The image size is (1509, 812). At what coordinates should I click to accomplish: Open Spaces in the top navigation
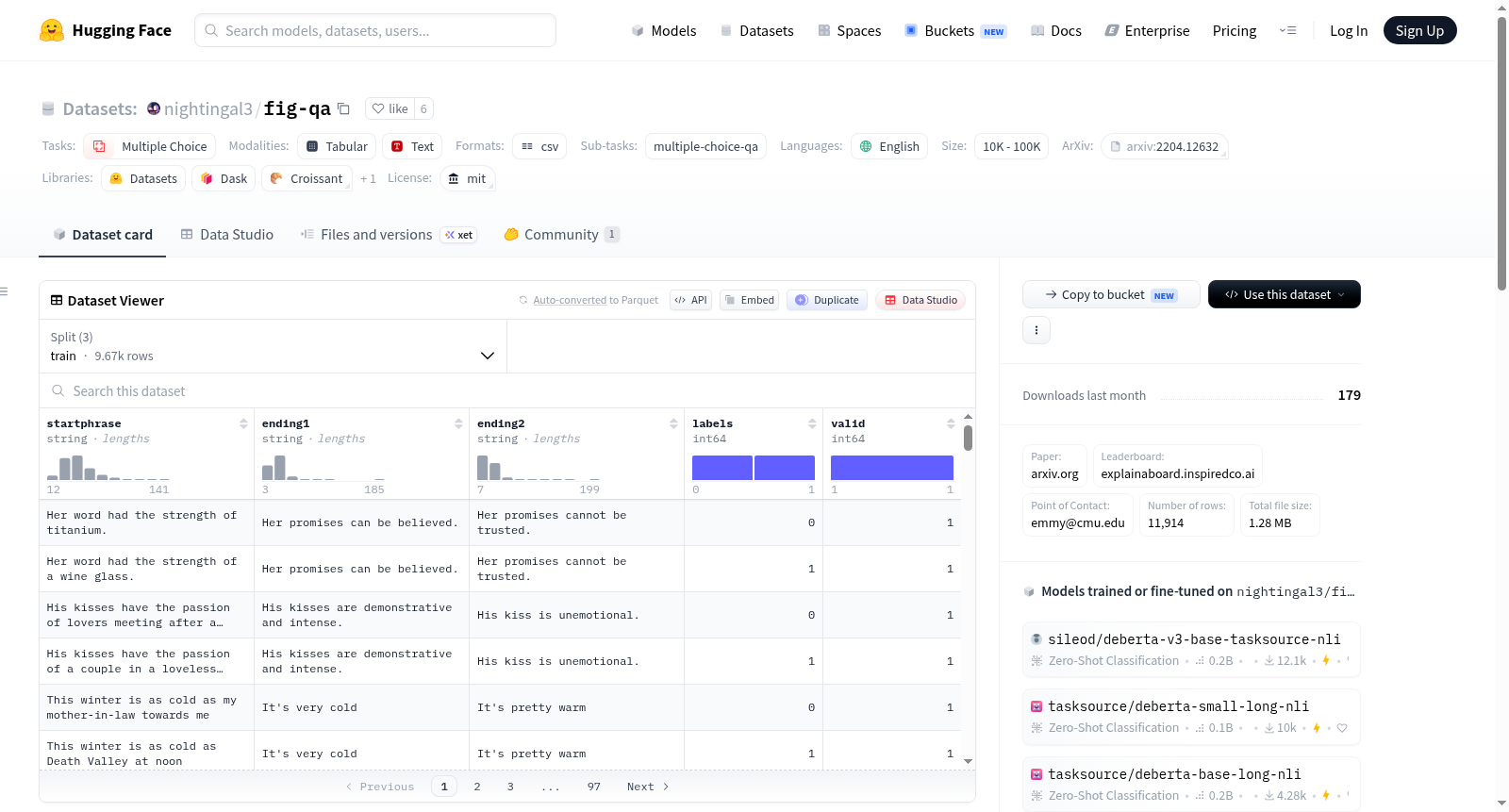(849, 30)
